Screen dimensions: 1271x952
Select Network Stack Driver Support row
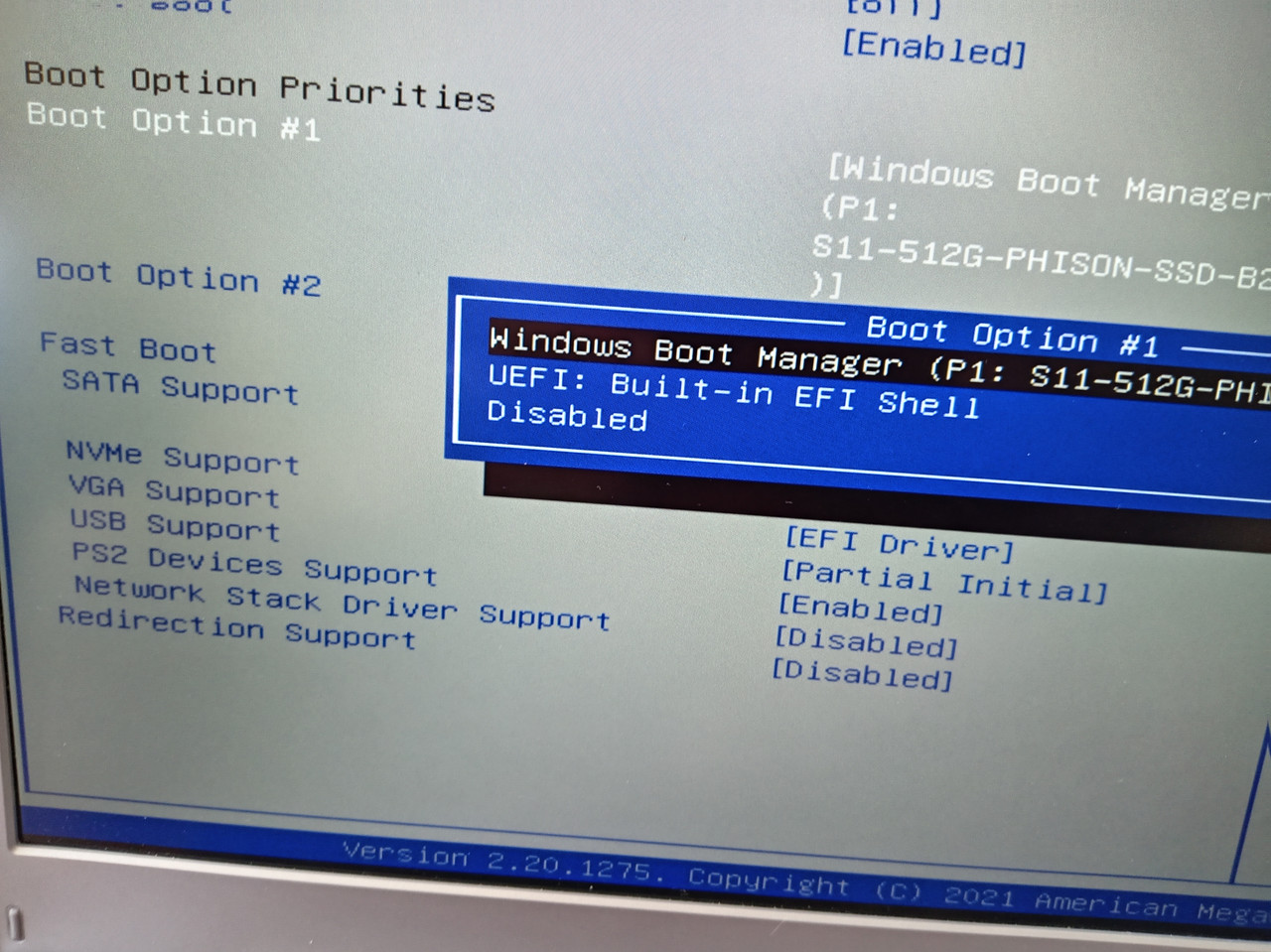[343, 602]
